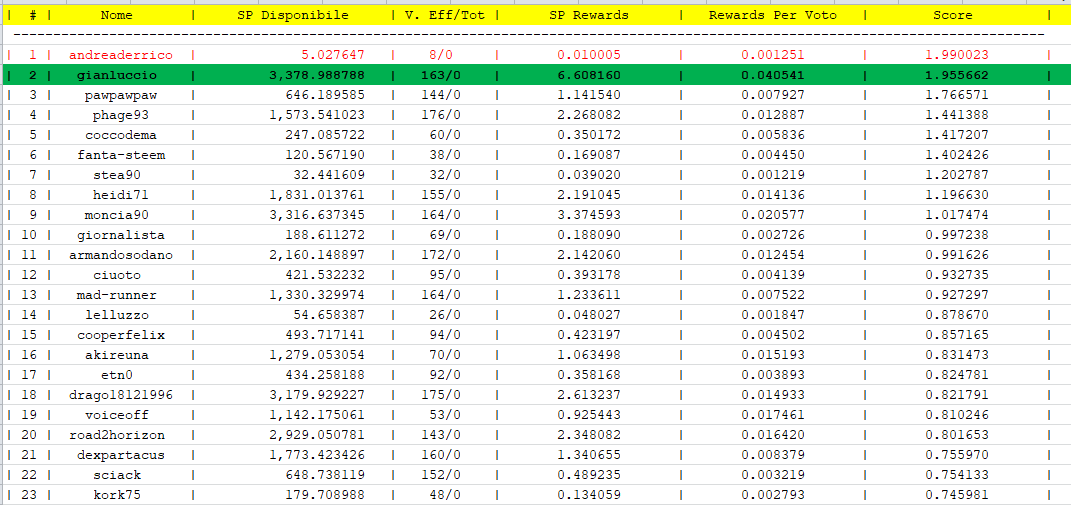Select the cell 'coccodema'
This screenshot has height=505, width=1071.
[121, 135]
